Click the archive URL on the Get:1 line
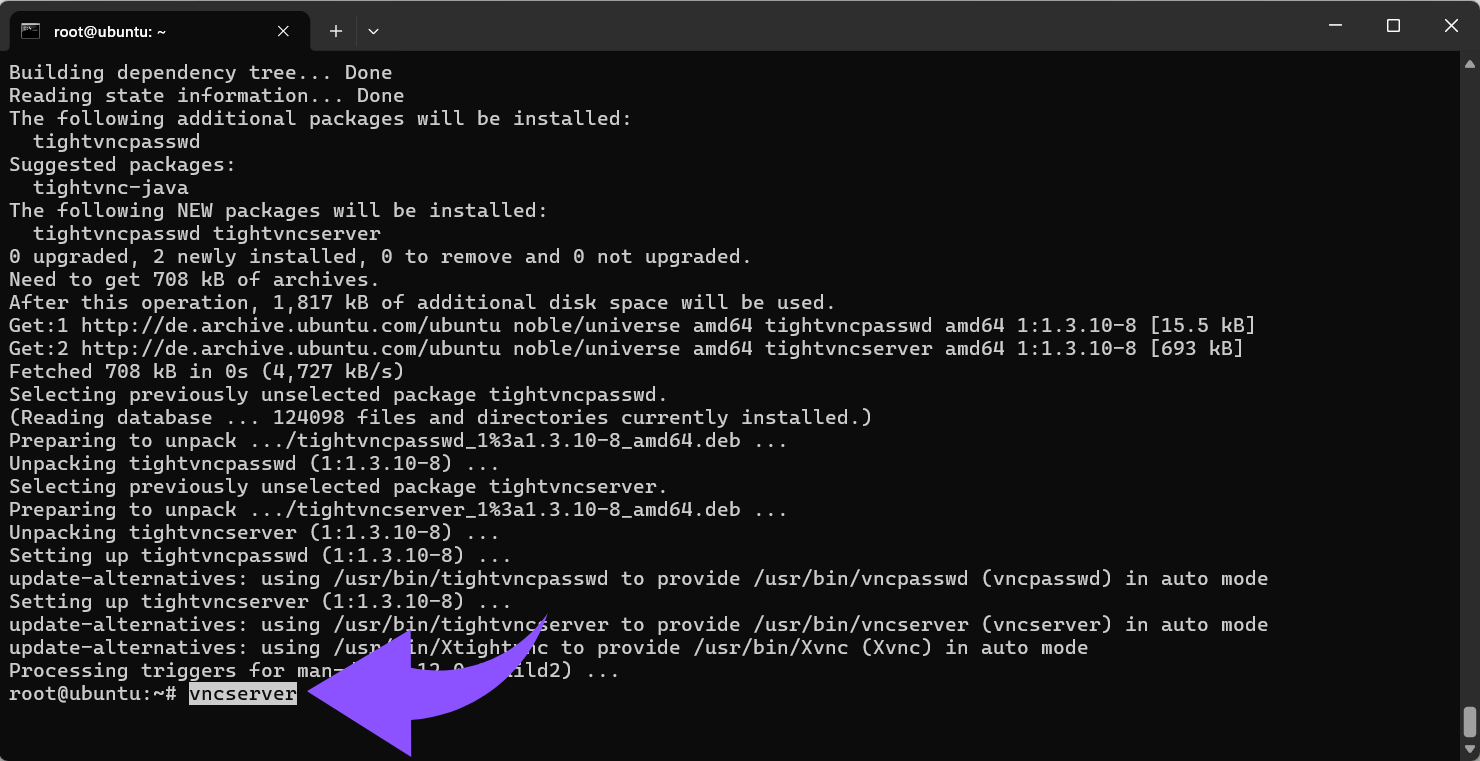 point(290,326)
